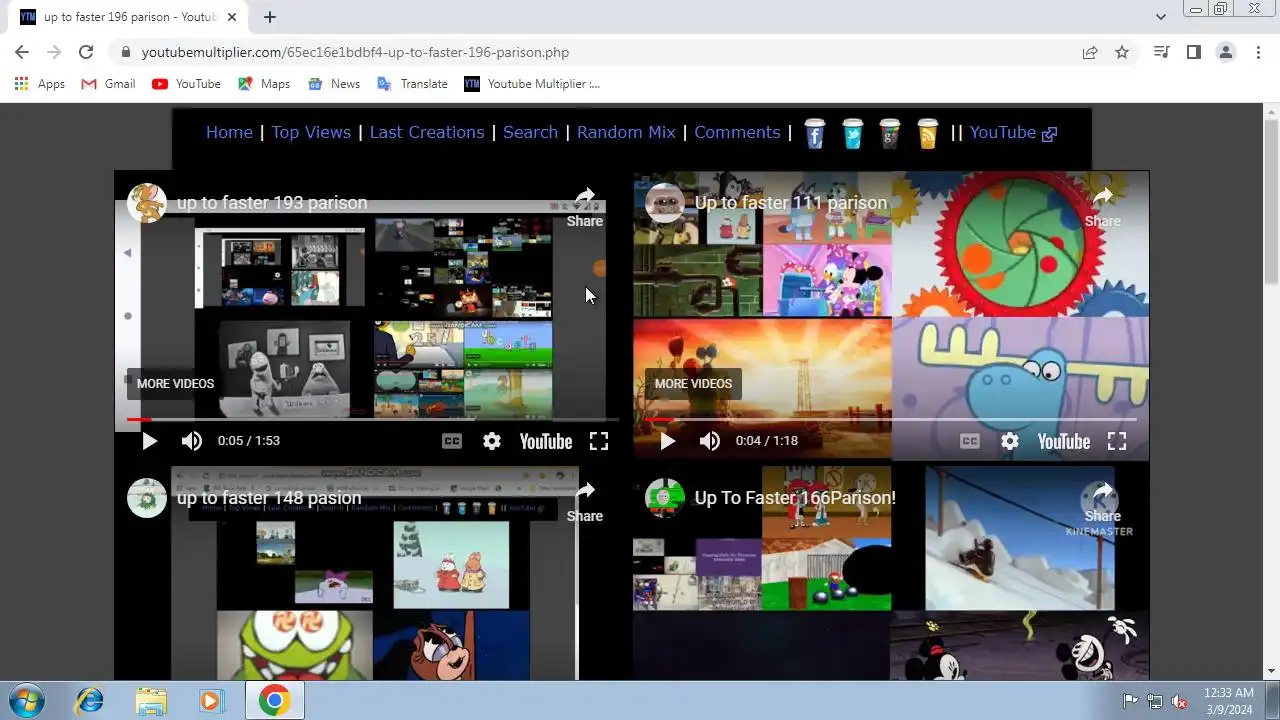Image resolution: width=1280 pixels, height=720 pixels.
Task: Share the "Up to faster 111 parison" video
Action: pyautogui.click(x=1103, y=206)
